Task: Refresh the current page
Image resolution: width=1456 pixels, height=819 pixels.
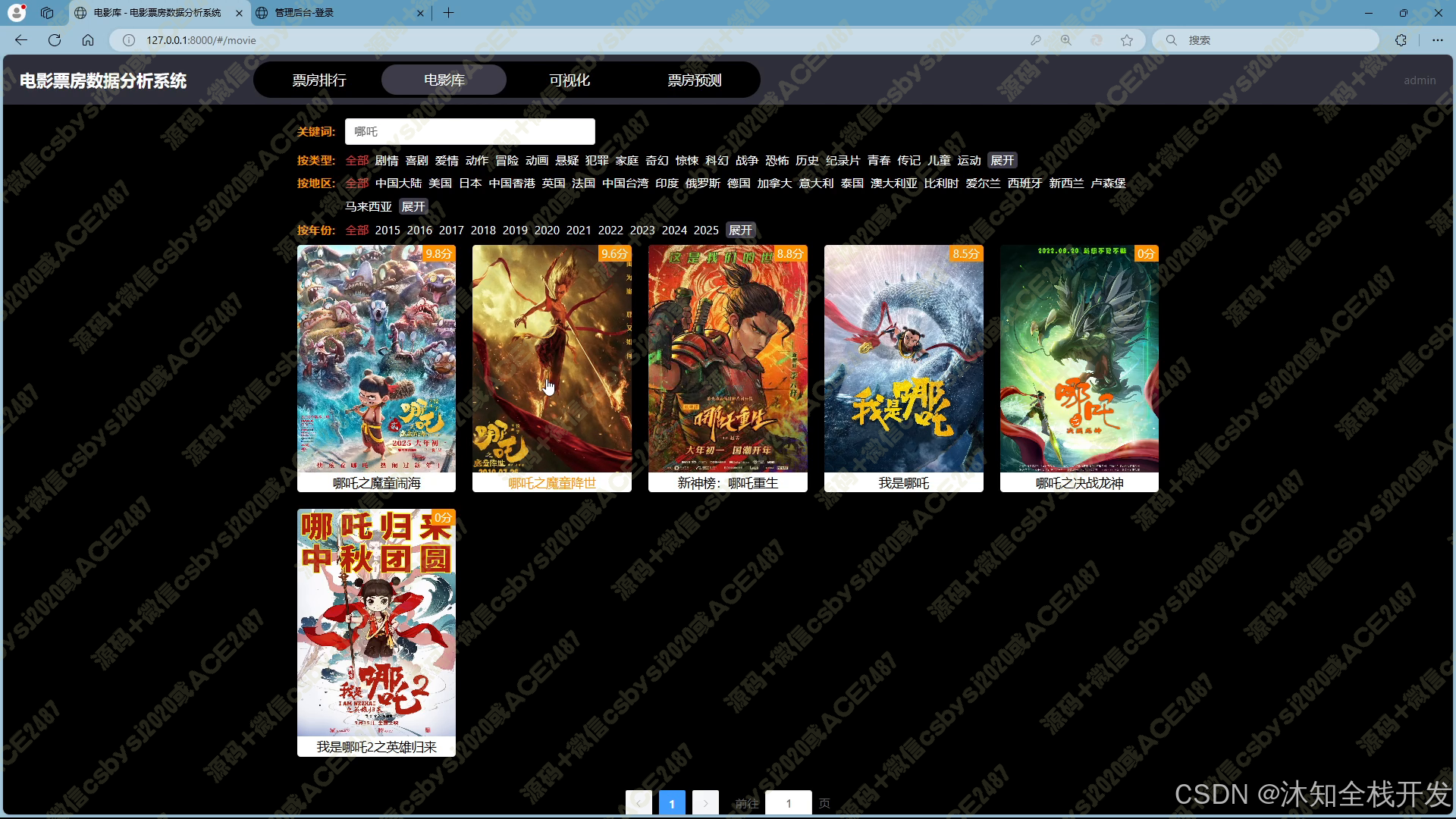Action: pyautogui.click(x=55, y=40)
